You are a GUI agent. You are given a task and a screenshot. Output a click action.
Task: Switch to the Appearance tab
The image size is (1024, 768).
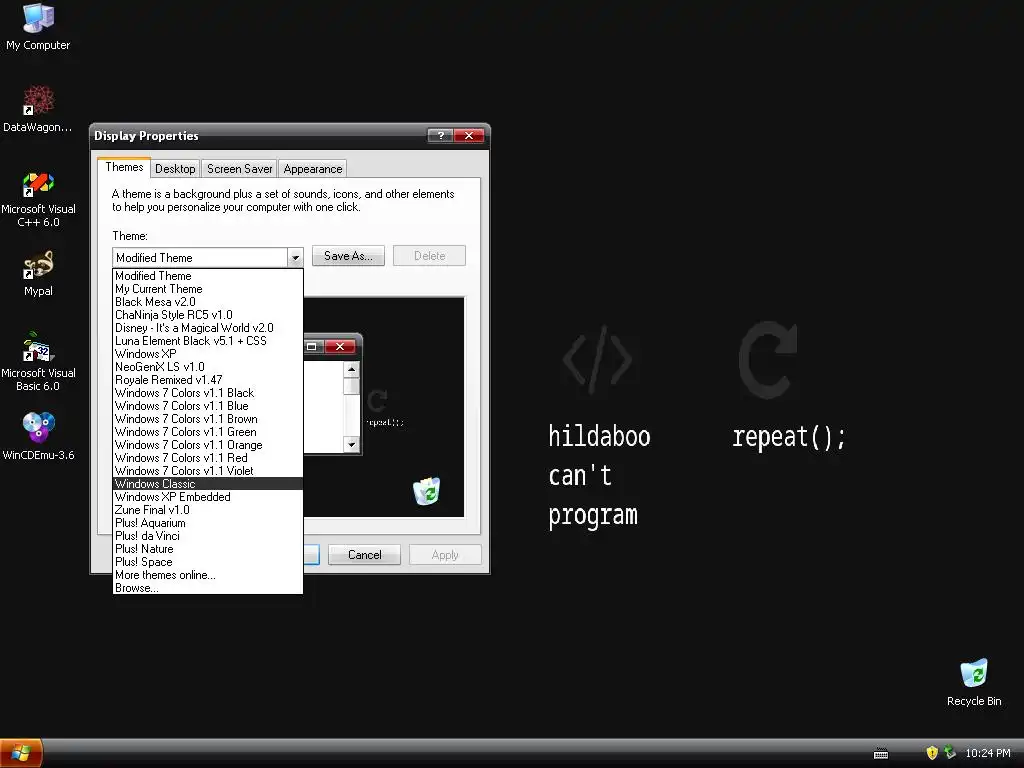(x=312, y=168)
